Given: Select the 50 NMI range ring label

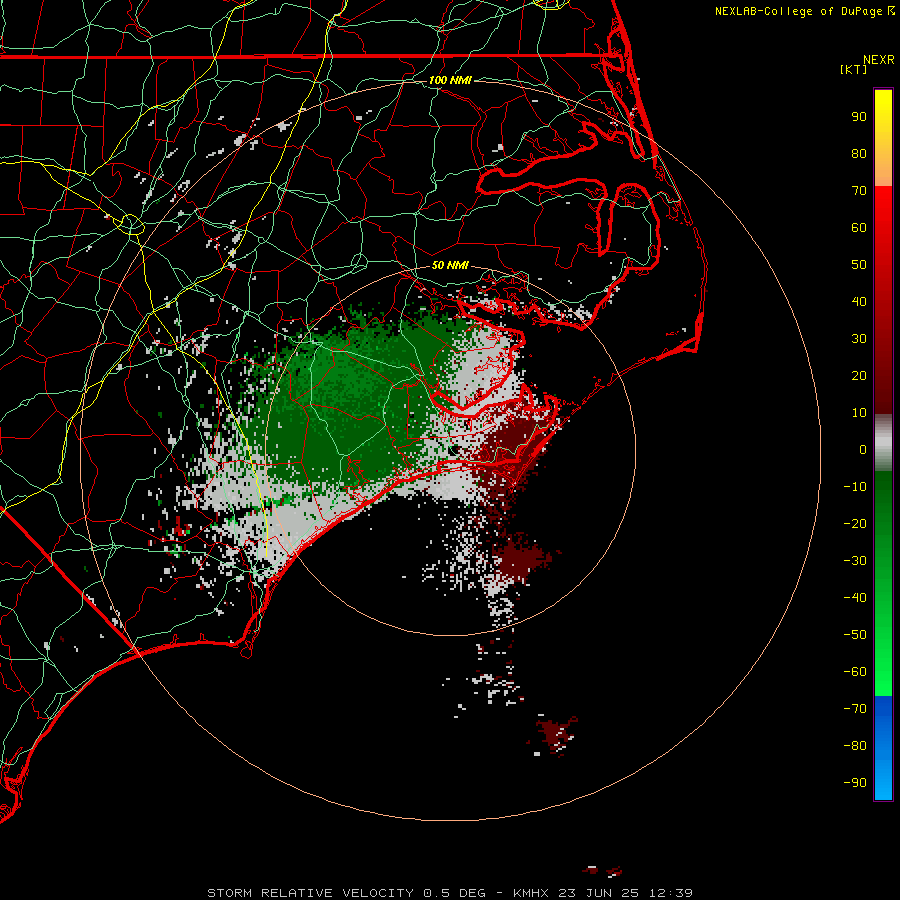Looking at the screenshot, I should (450, 265).
